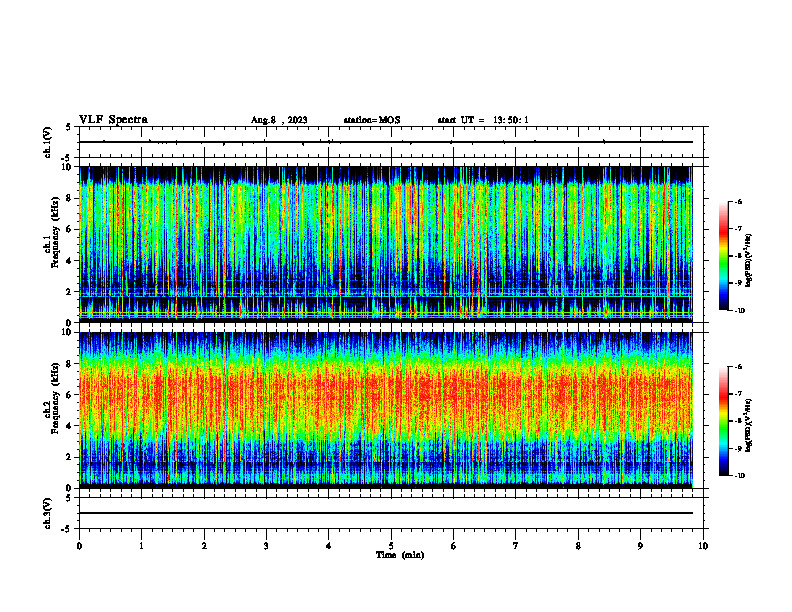The width and height of the screenshot is (792, 612).
Task: Click the ch.1 voltage waveform trace
Action: (x=386, y=142)
